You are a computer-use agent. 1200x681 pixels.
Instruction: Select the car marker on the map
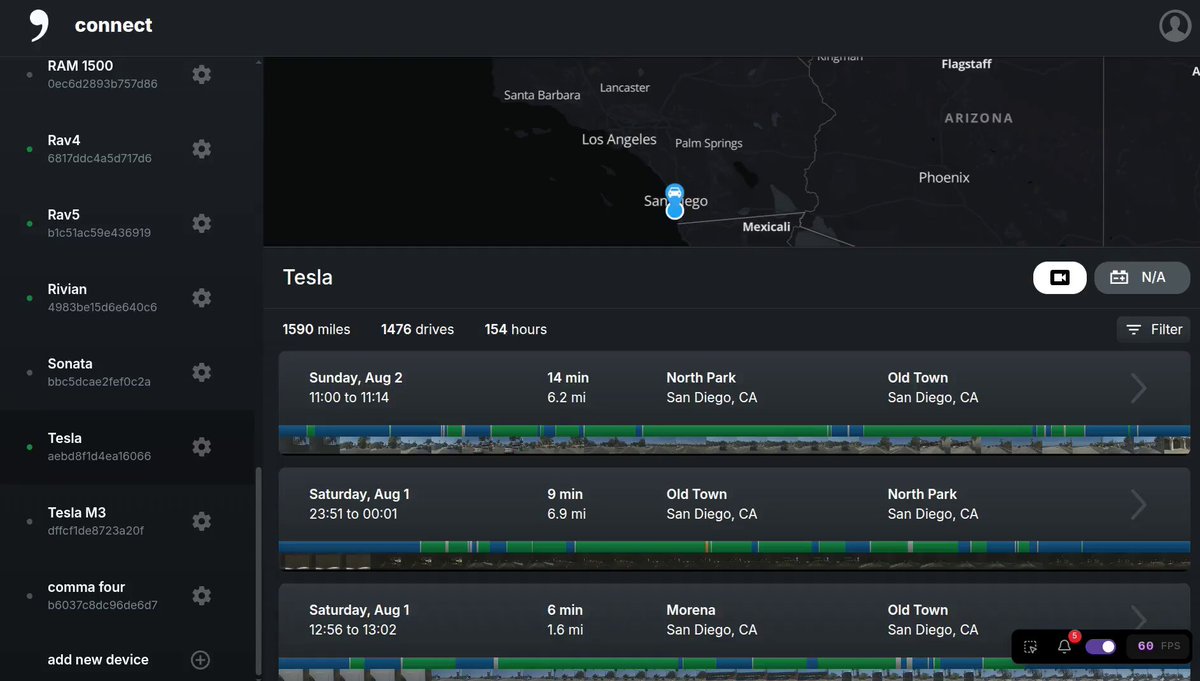(x=675, y=192)
